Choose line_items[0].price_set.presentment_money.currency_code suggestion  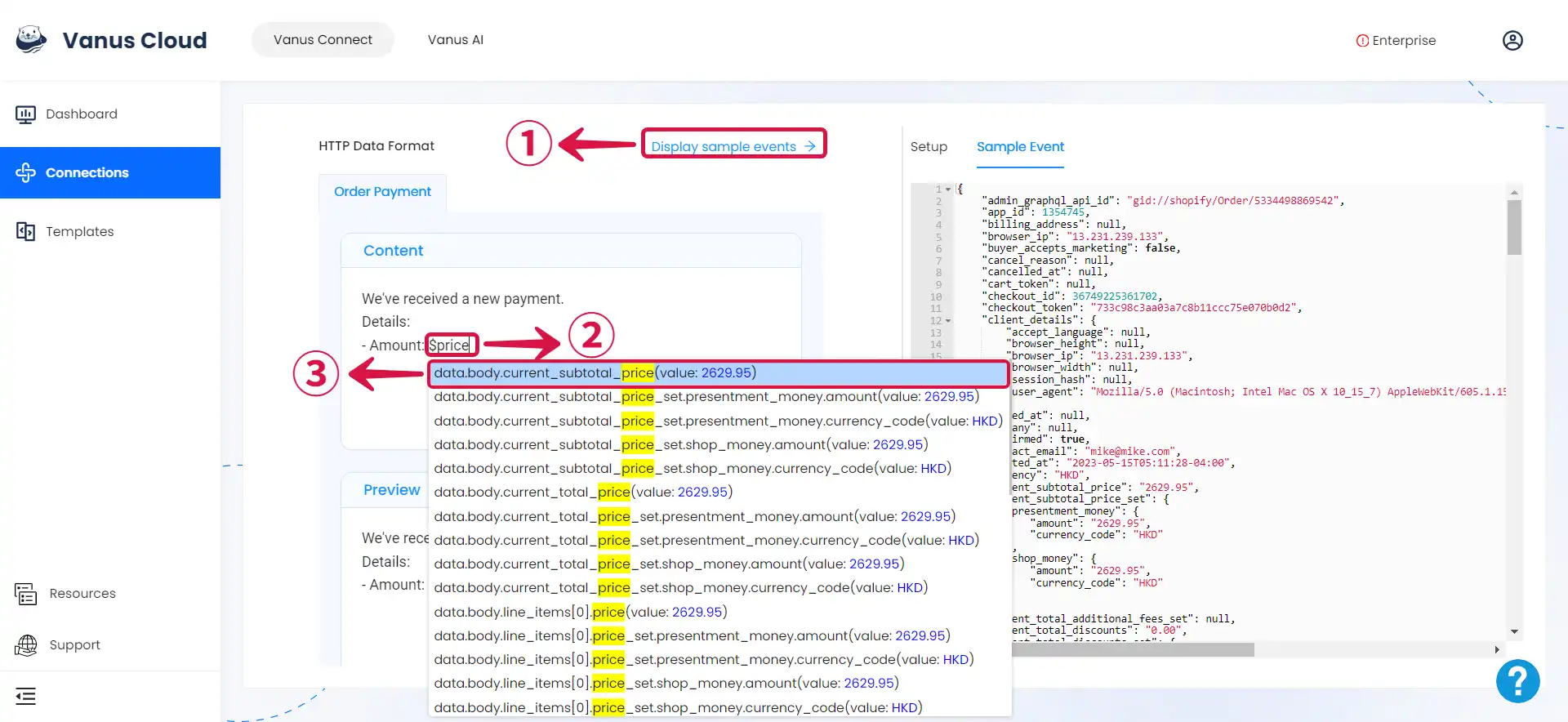tap(719, 660)
